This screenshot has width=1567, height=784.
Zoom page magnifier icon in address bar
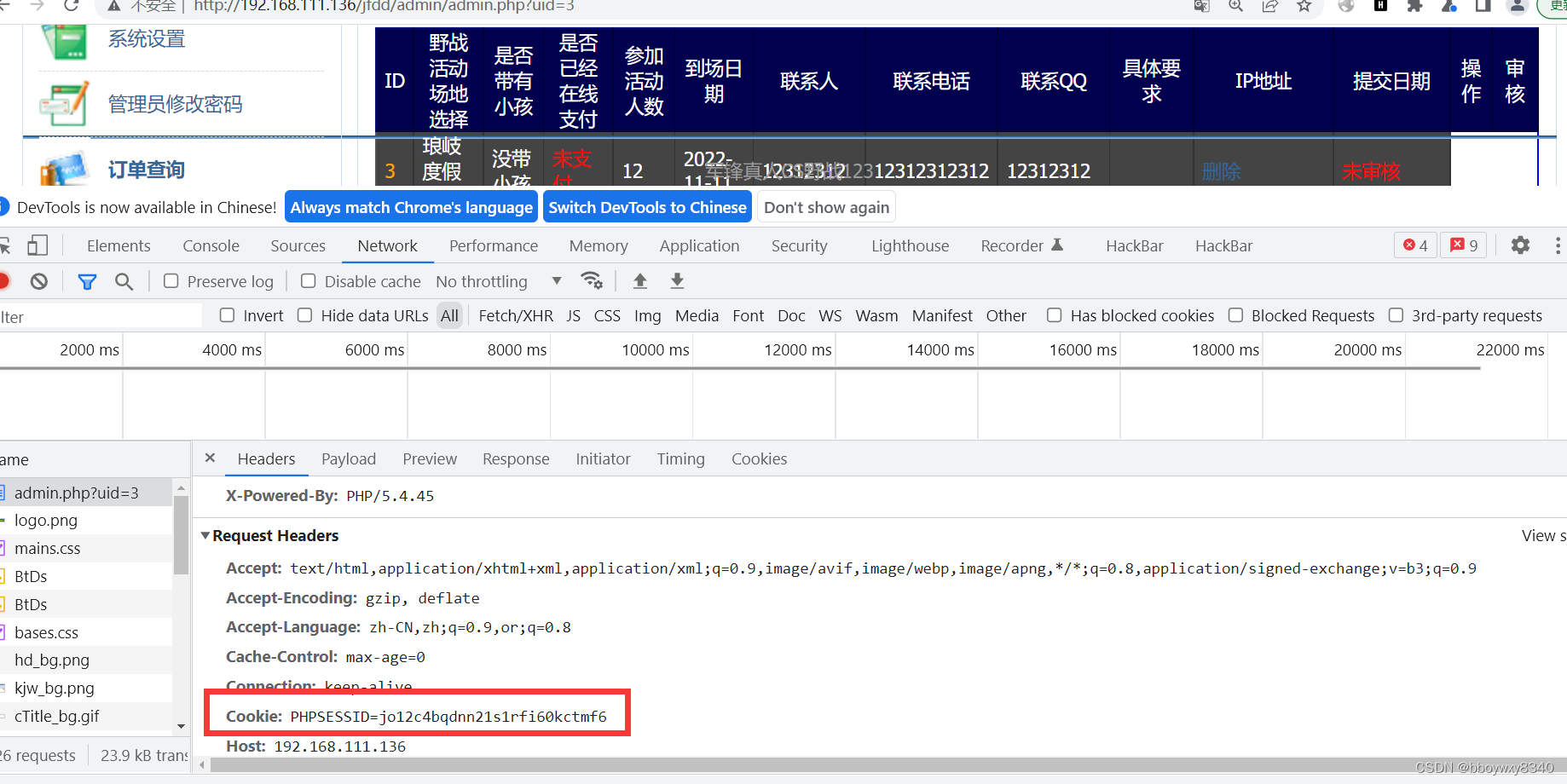click(x=1235, y=6)
